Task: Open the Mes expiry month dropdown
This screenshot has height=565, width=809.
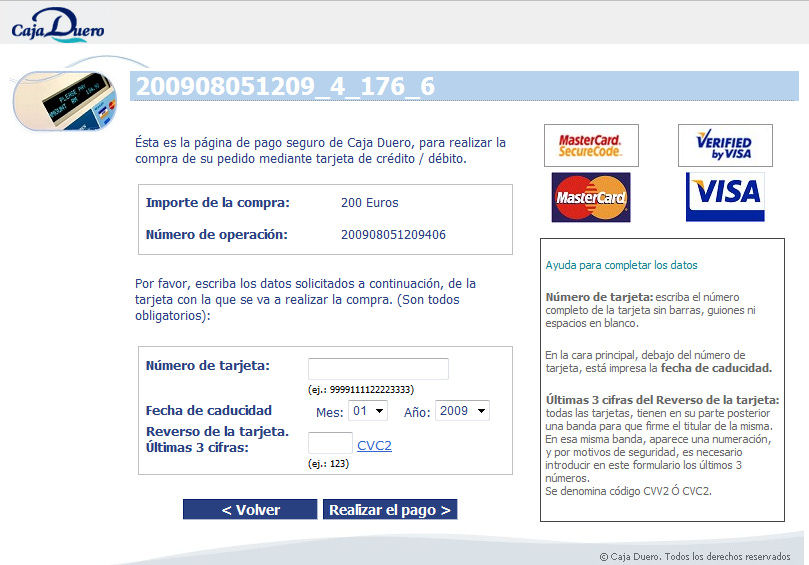Action: (x=368, y=411)
